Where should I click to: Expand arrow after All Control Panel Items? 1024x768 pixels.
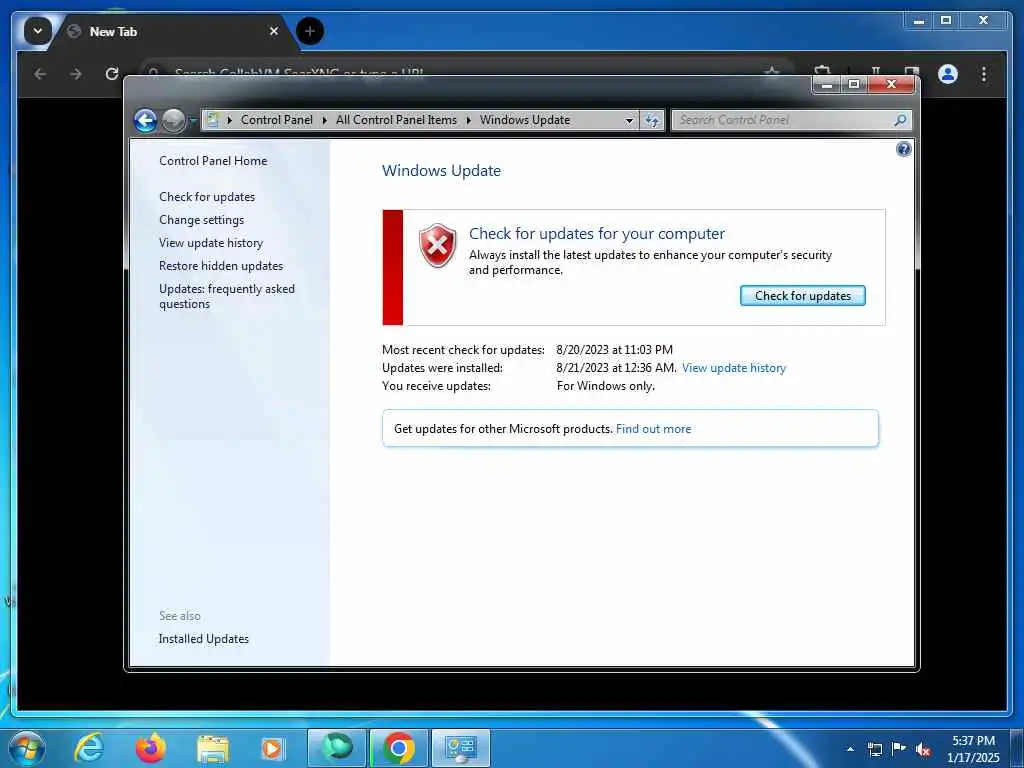[468, 120]
